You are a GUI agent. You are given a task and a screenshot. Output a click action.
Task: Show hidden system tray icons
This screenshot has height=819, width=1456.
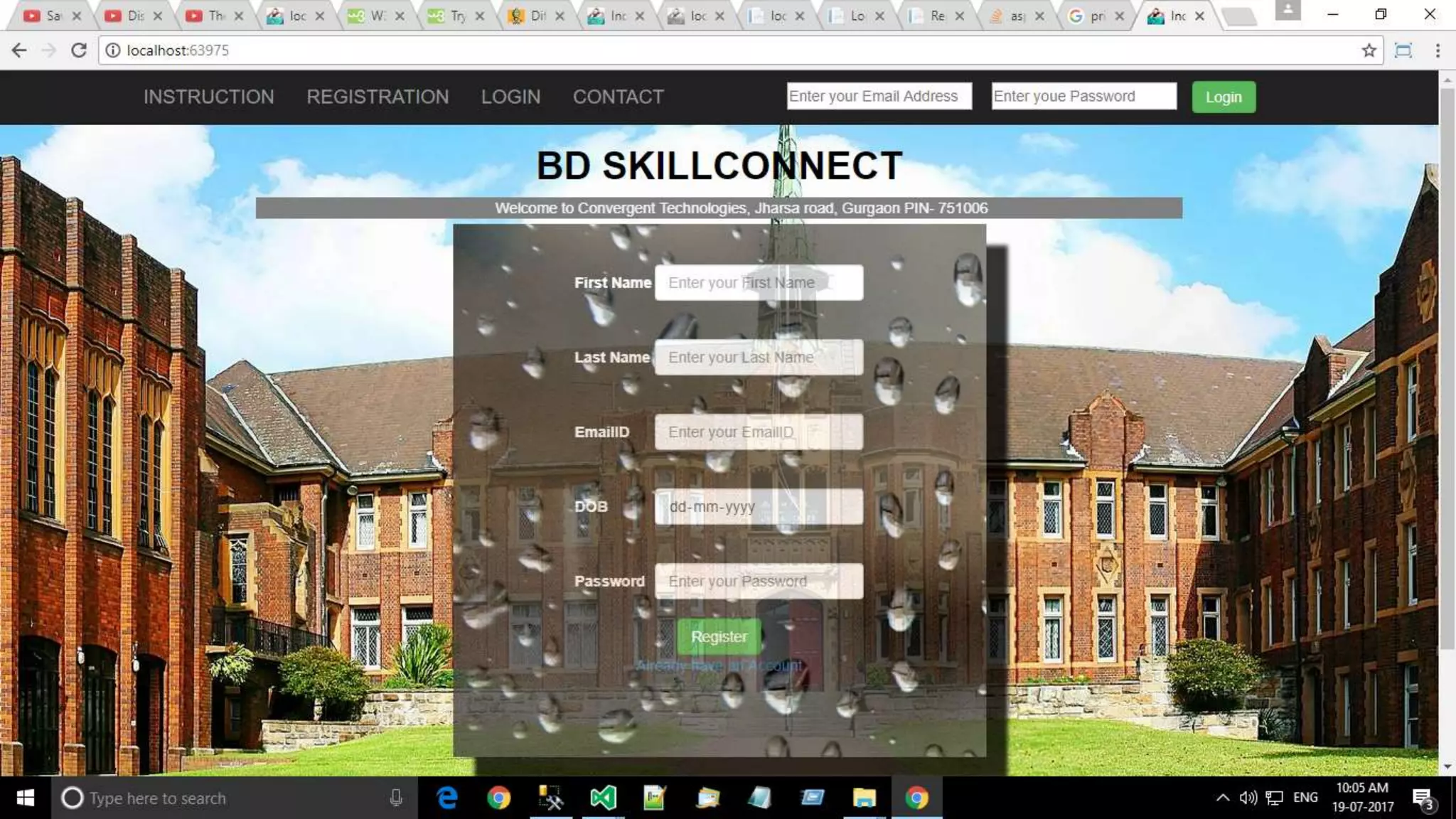(1222, 798)
